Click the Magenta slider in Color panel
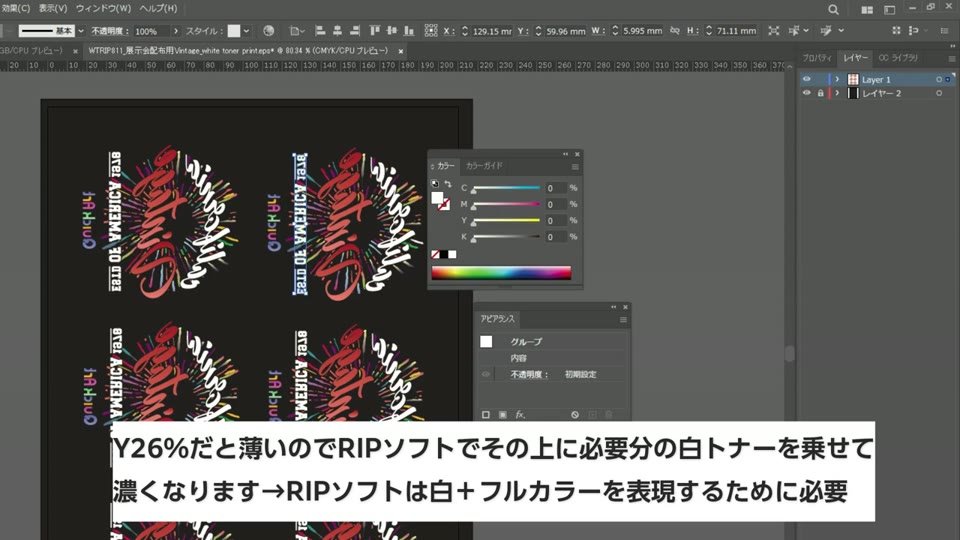Image resolution: width=960 pixels, height=540 pixels. [506, 204]
